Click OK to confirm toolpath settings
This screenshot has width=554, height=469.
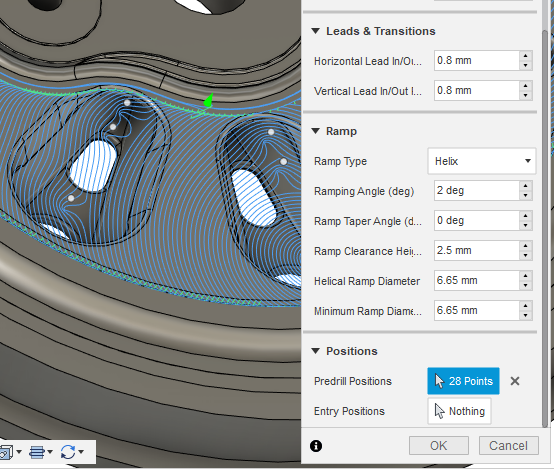(x=439, y=446)
